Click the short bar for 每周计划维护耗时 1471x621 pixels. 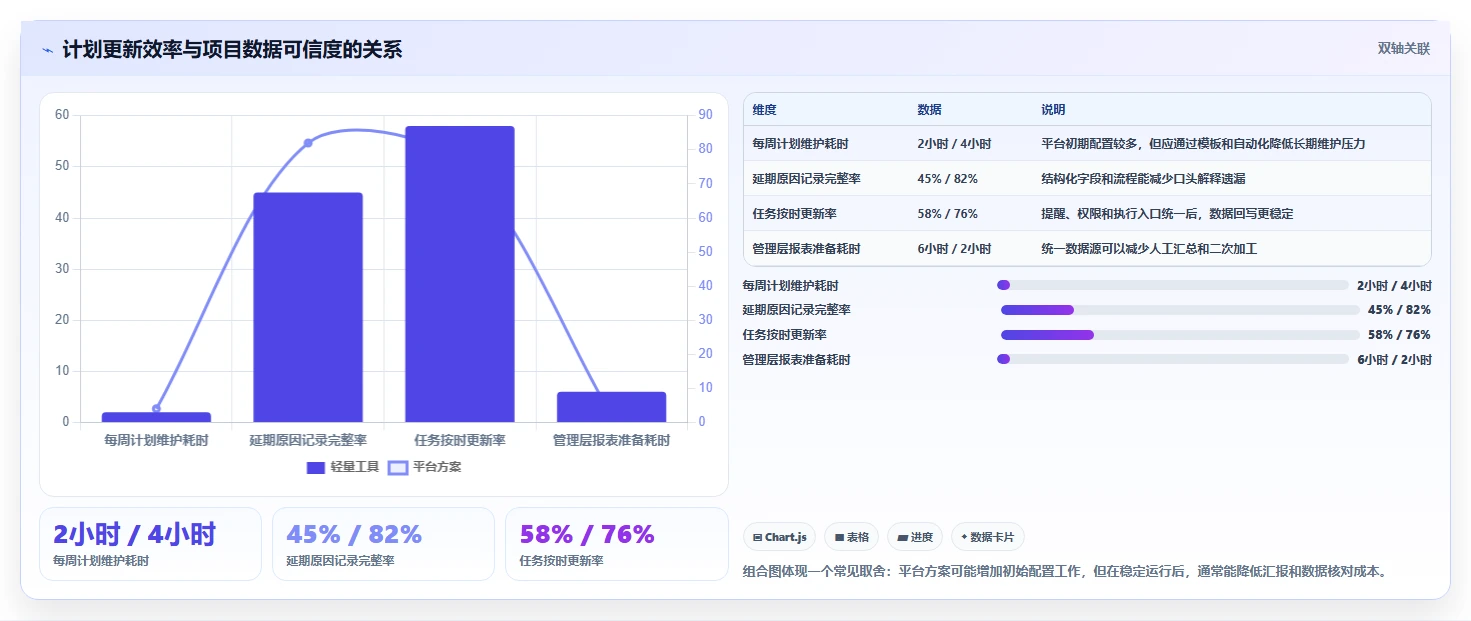pyautogui.click(x=156, y=417)
